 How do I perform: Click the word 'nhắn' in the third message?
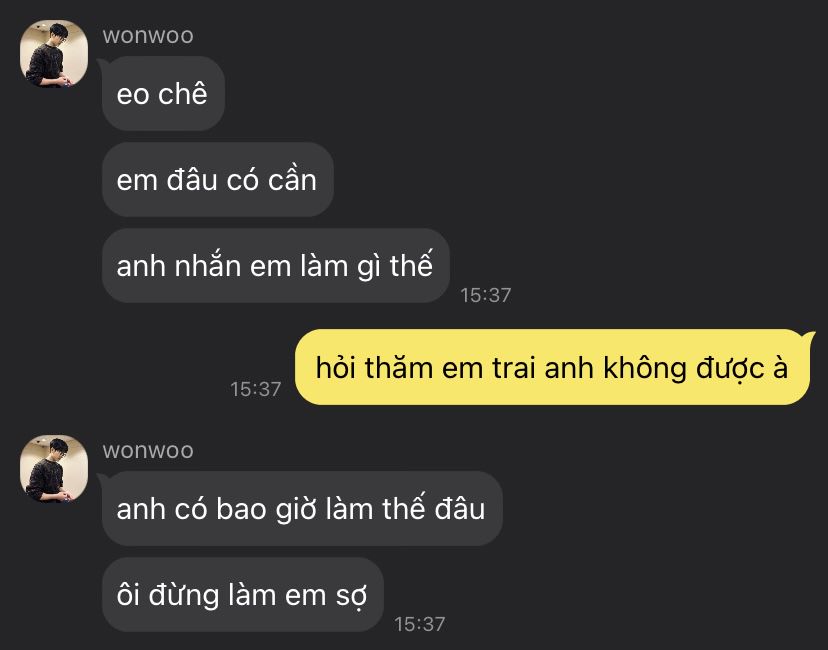coord(208,266)
